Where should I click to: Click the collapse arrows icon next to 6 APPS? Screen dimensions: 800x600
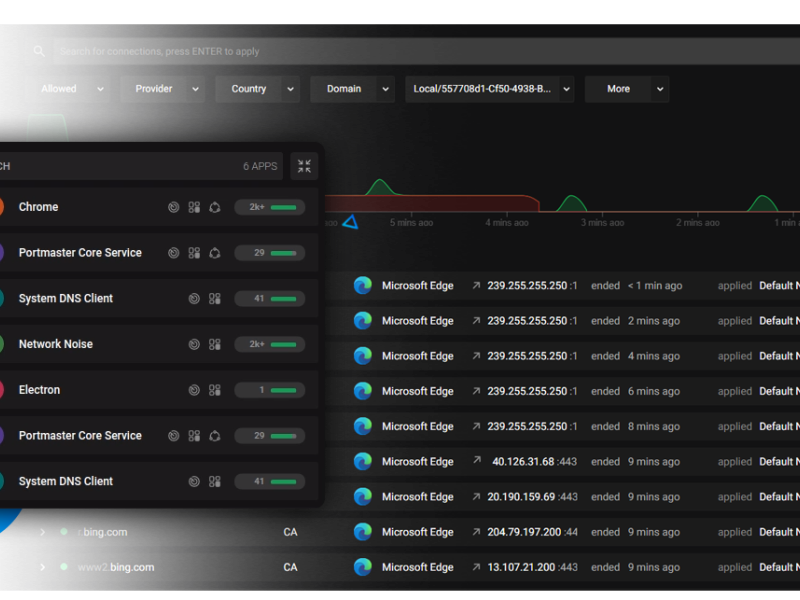tap(304, 166)
